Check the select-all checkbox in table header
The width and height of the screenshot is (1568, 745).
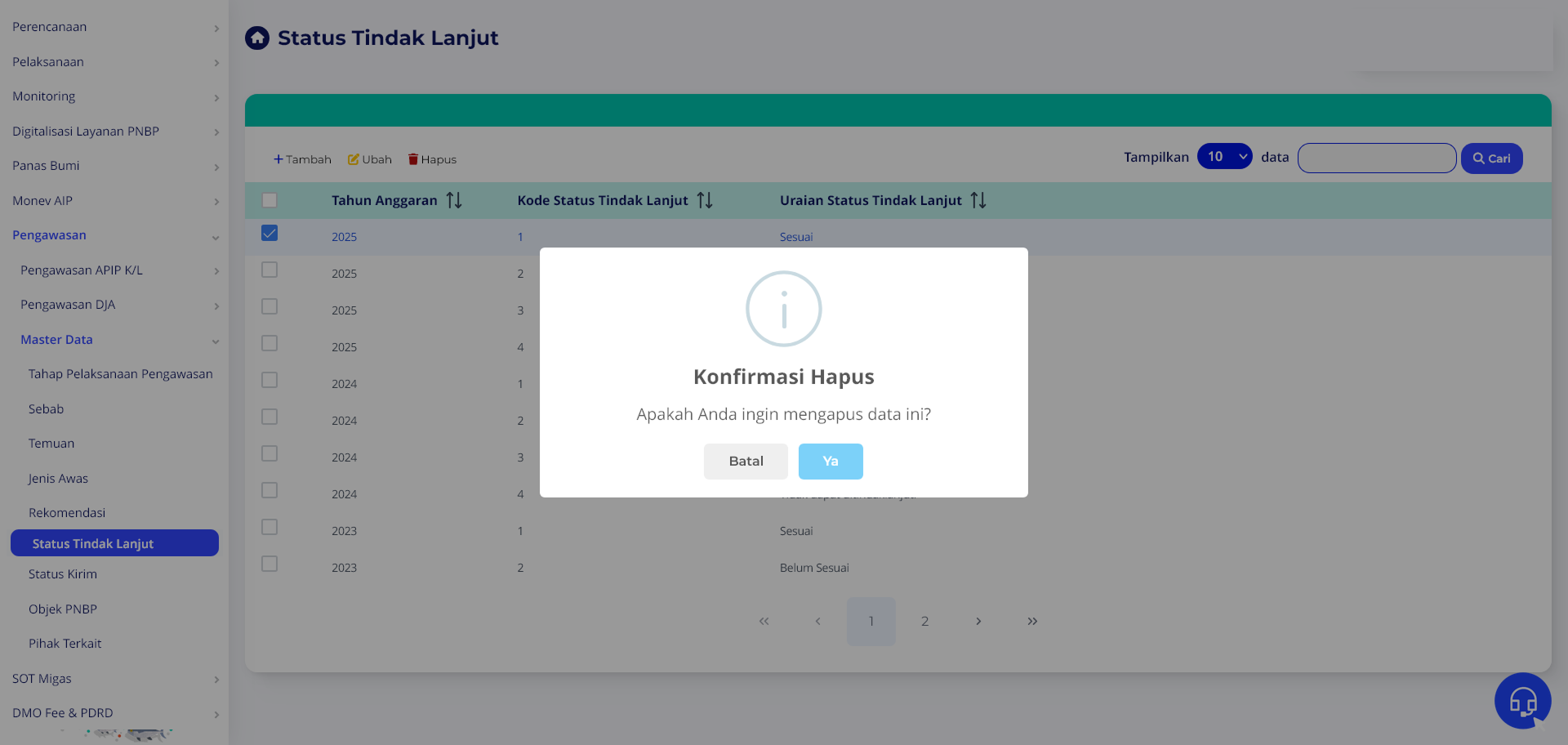pyautogui.click(x=269, y=199)
